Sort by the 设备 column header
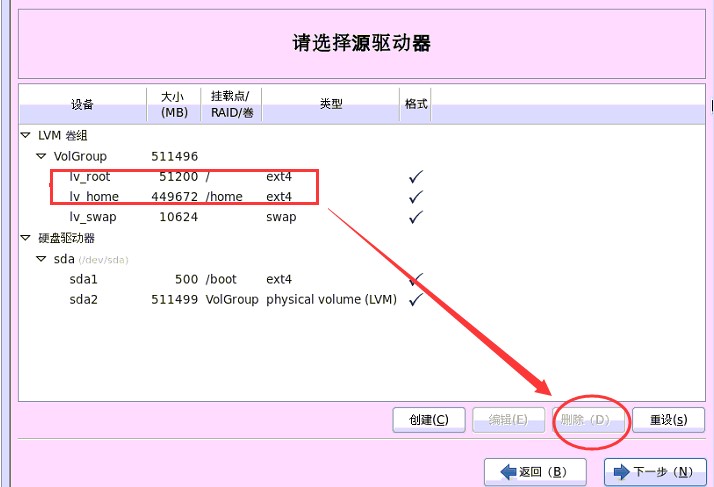This screenshot has width=714, height=487. (82, 104)
